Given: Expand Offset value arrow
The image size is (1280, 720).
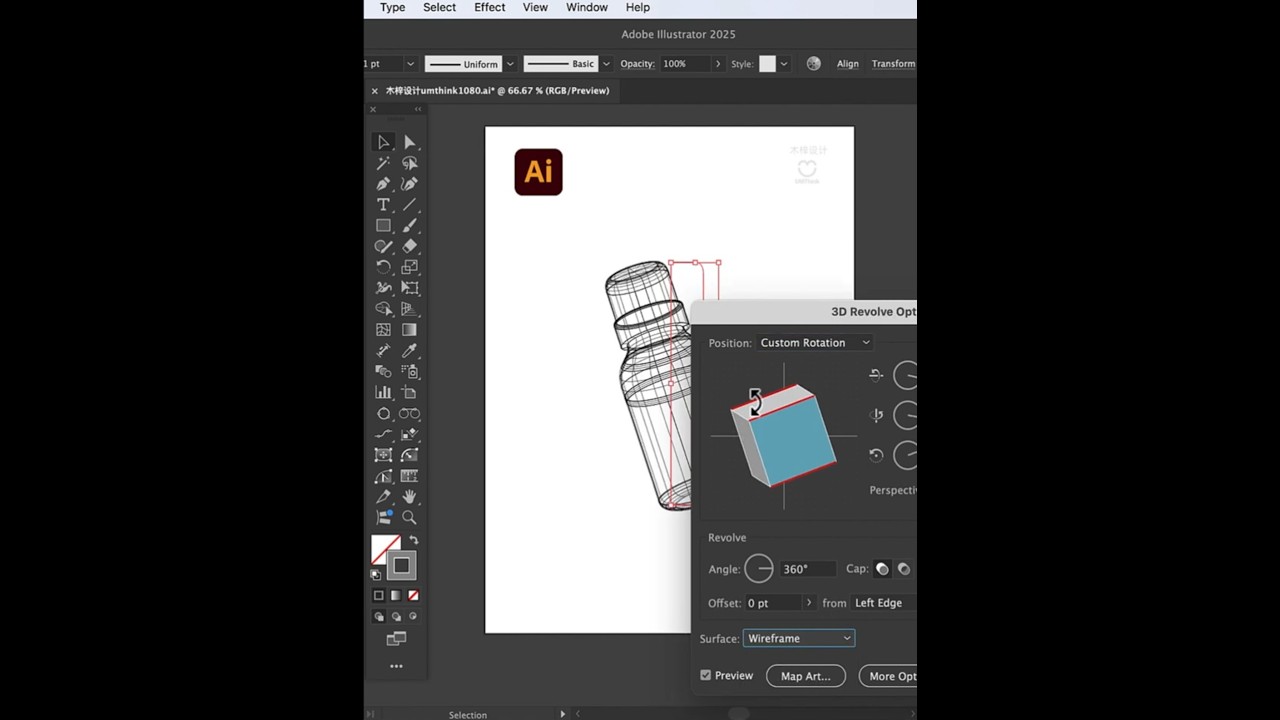Looking at the screenshot, I should 809,603.
